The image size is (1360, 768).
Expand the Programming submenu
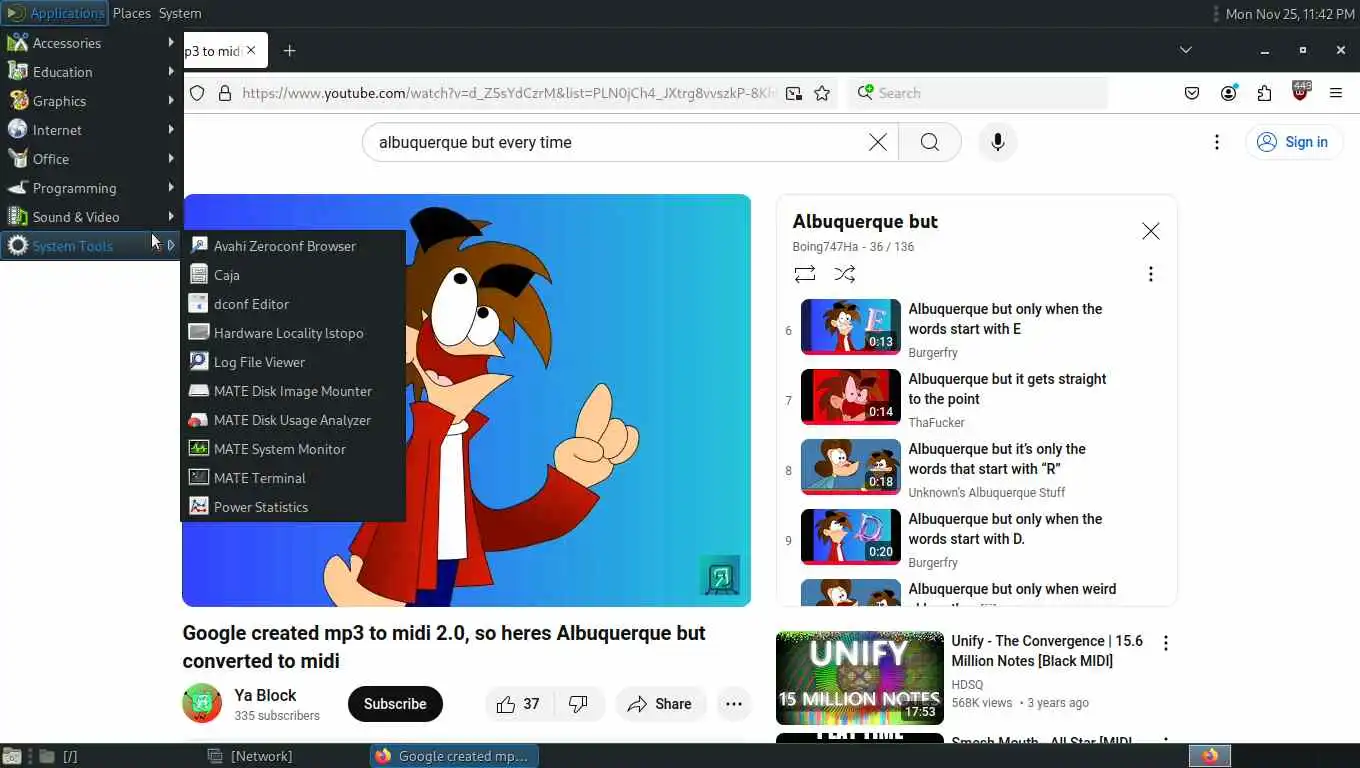click(91, 188)
